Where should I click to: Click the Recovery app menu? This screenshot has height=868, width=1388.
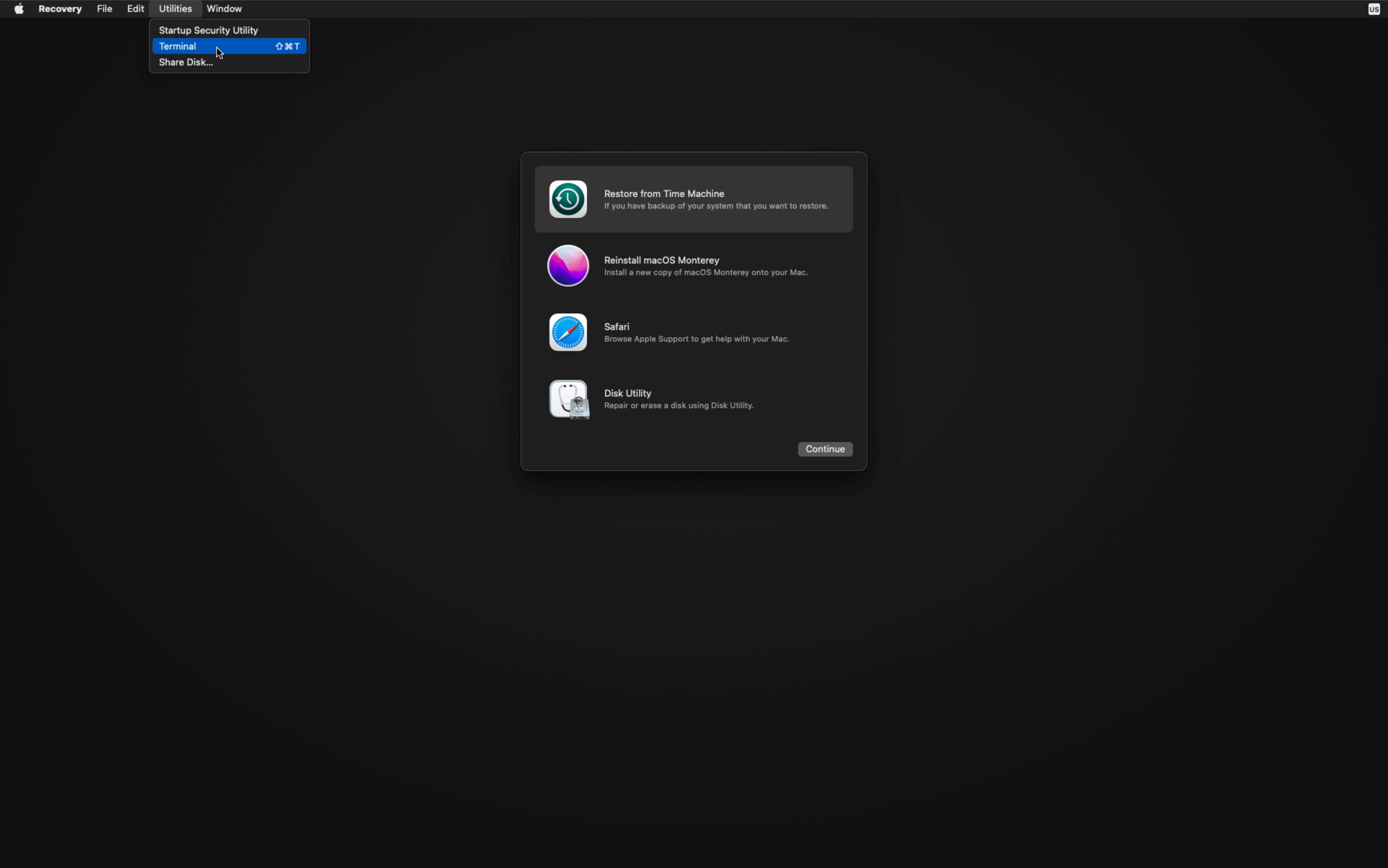tap(60, 8)
